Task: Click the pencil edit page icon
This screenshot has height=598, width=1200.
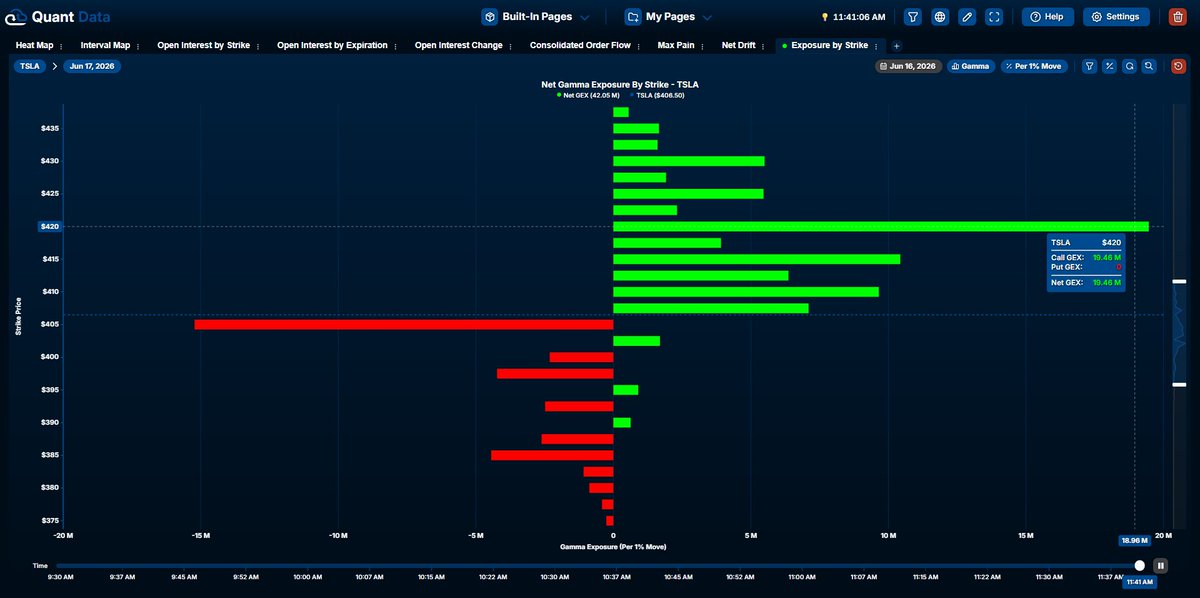Action: click(x=966, y=17)
